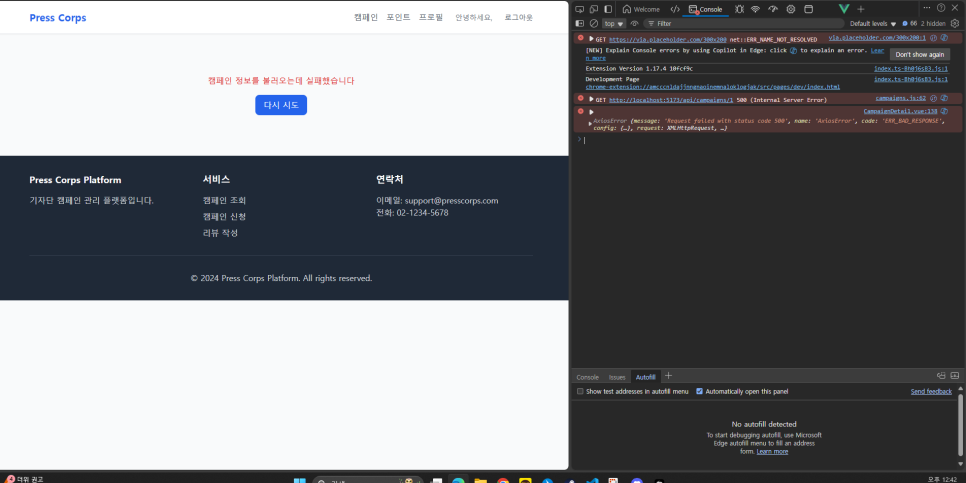Open Console settings gear icon
966x483 pixels.
(954, 23)
